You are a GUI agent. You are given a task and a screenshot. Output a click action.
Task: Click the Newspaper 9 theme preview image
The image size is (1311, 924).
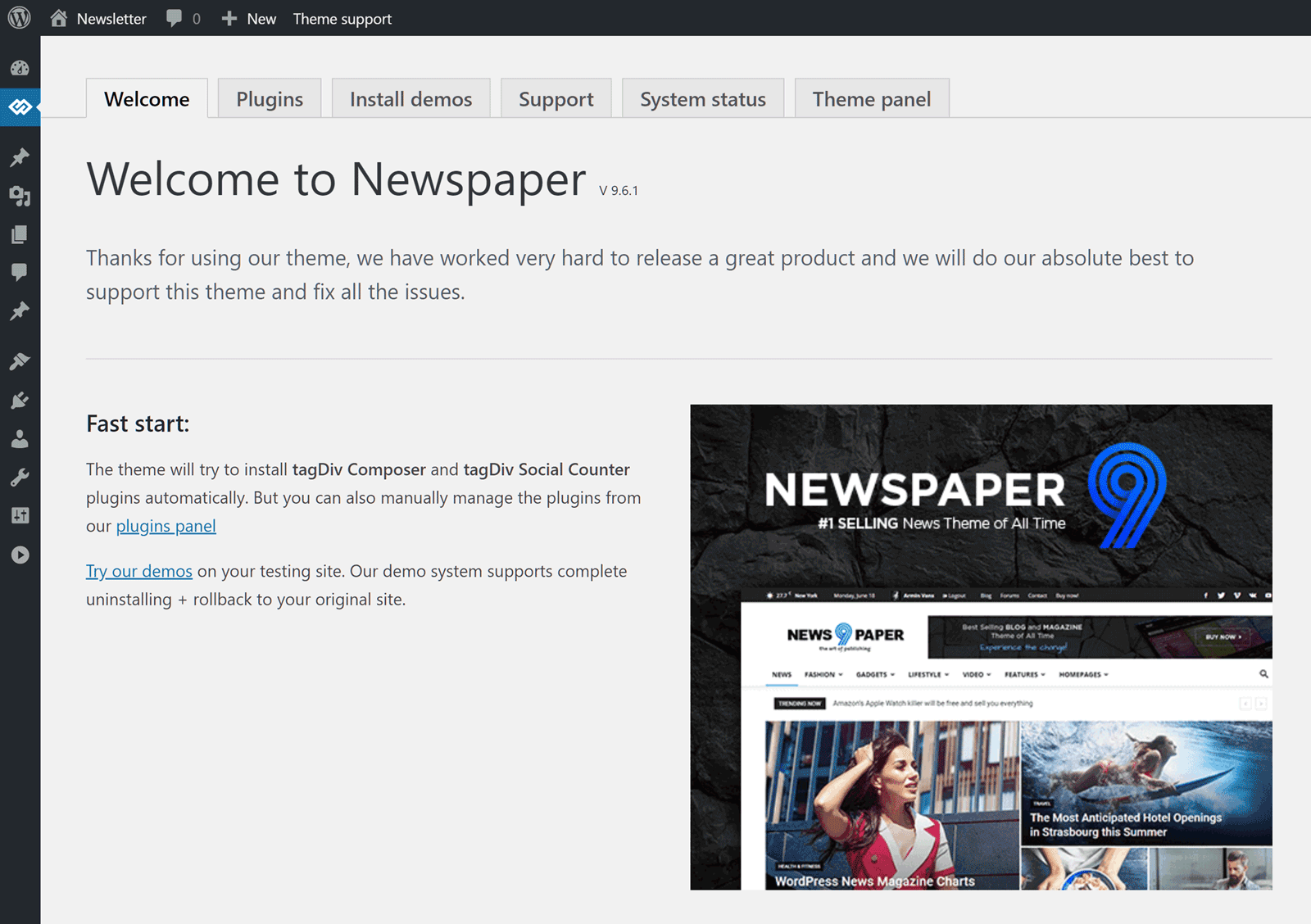click(981, 647)
